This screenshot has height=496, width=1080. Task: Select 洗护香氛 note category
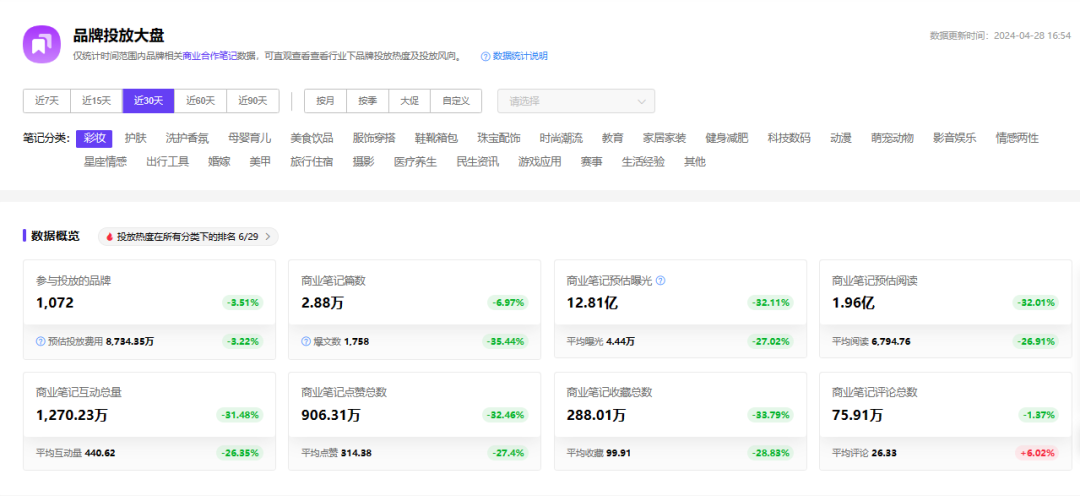(187, 138)
